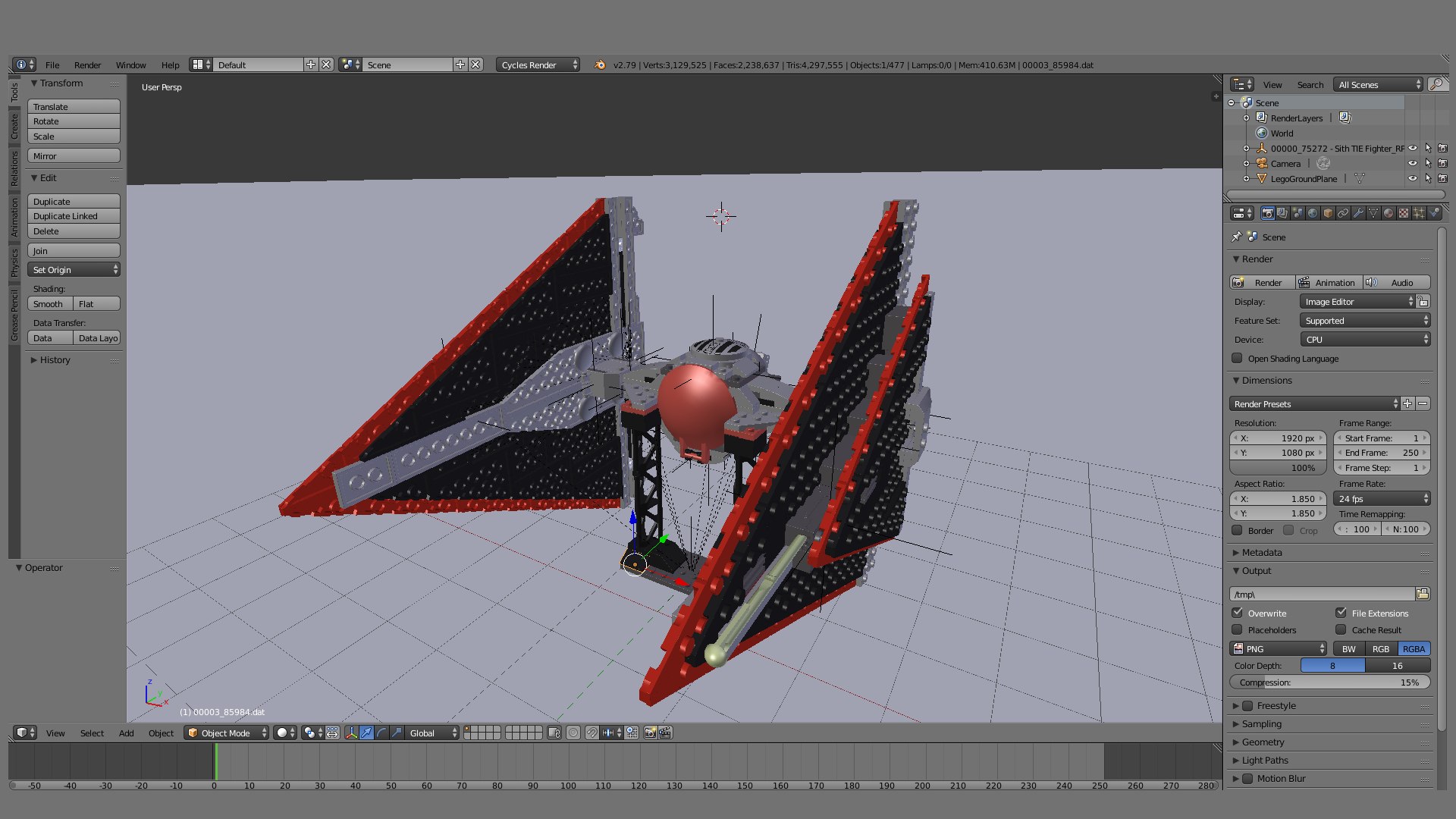
Task: Expand the Sampling panel
Action: tap(1262, 723)
